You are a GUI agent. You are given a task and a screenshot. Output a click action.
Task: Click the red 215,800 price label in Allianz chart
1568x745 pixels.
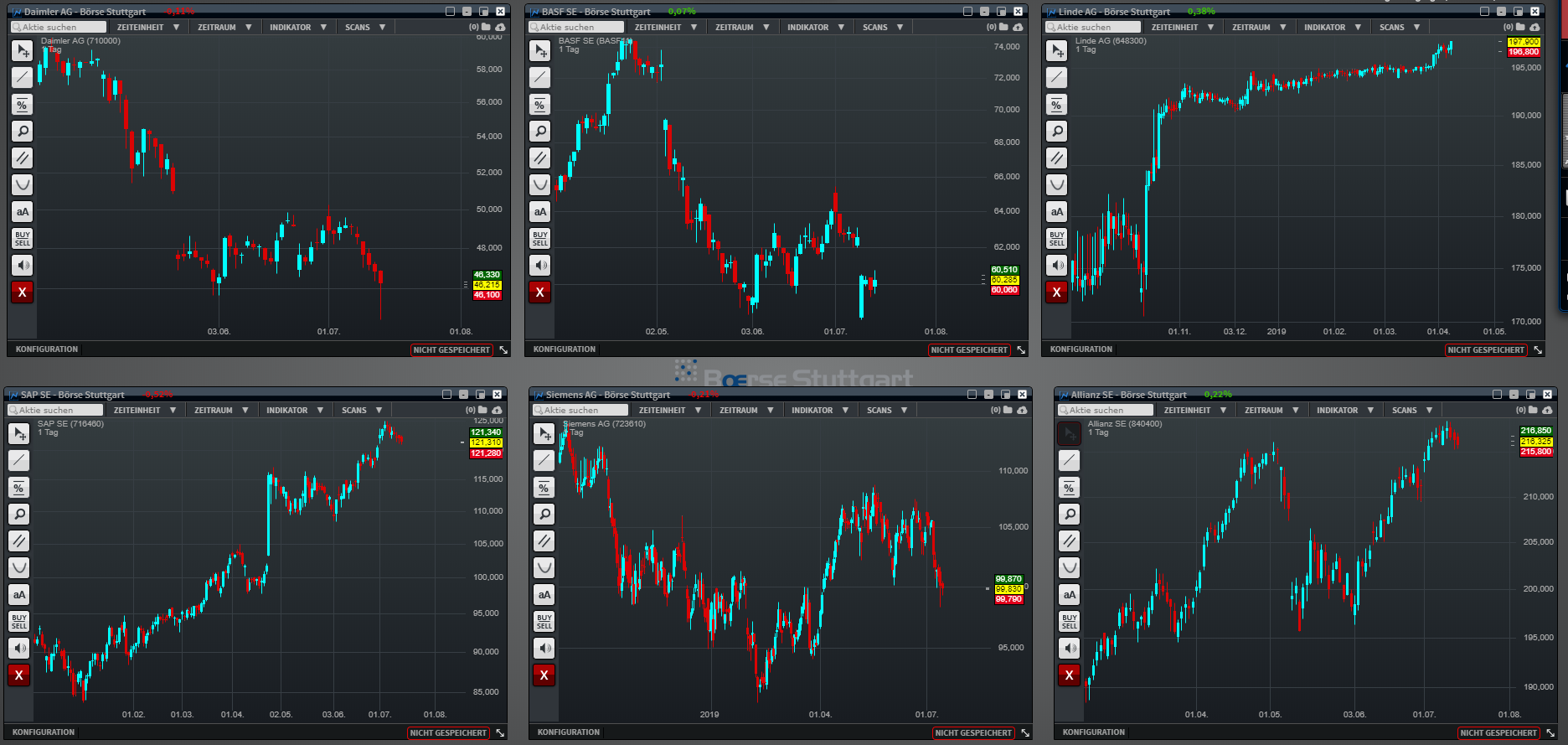(x=1536, y=452)
